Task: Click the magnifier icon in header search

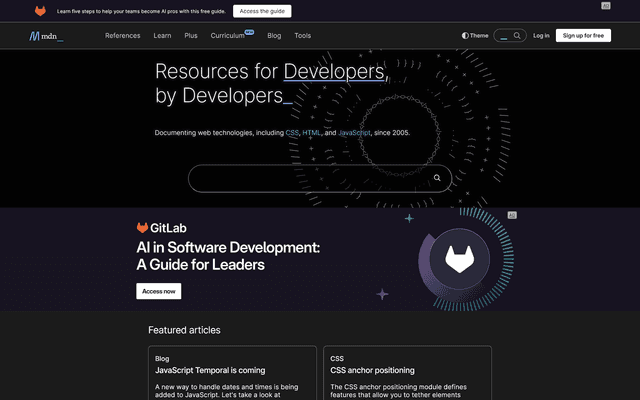Action: [x=517, y=36]
